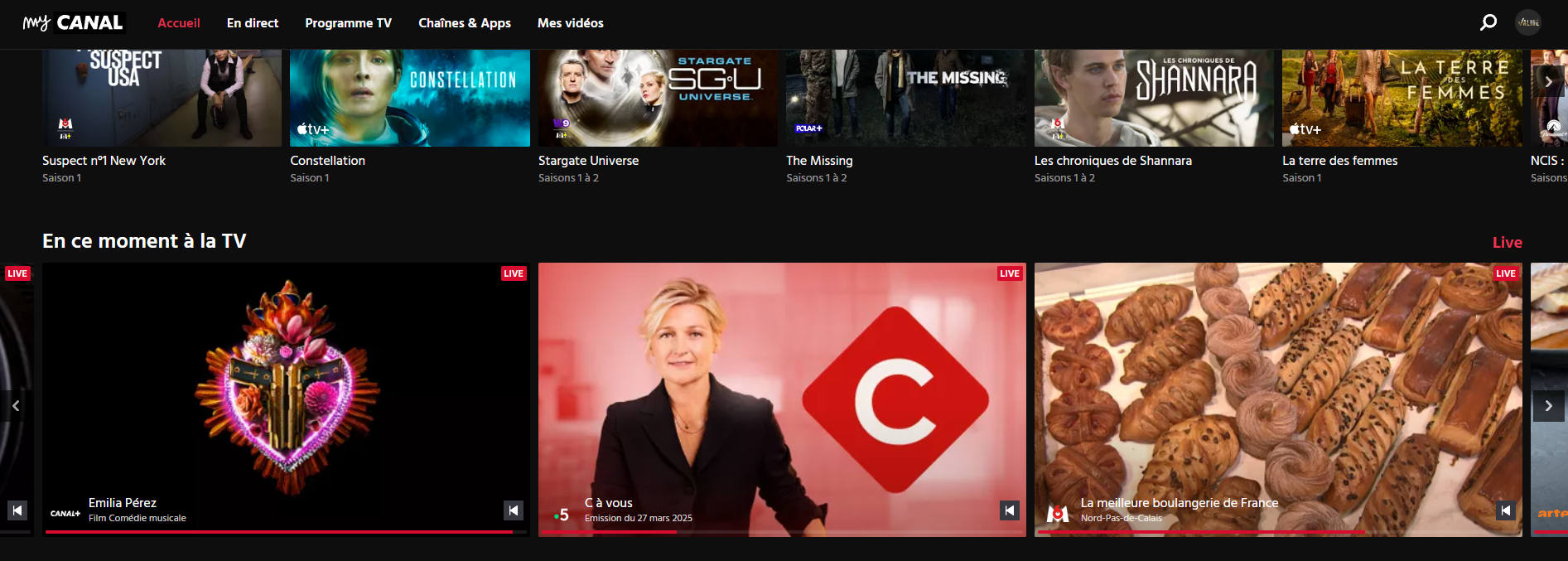Click the France 5 channel logo

pyautogui.click(x=562, y=515)
